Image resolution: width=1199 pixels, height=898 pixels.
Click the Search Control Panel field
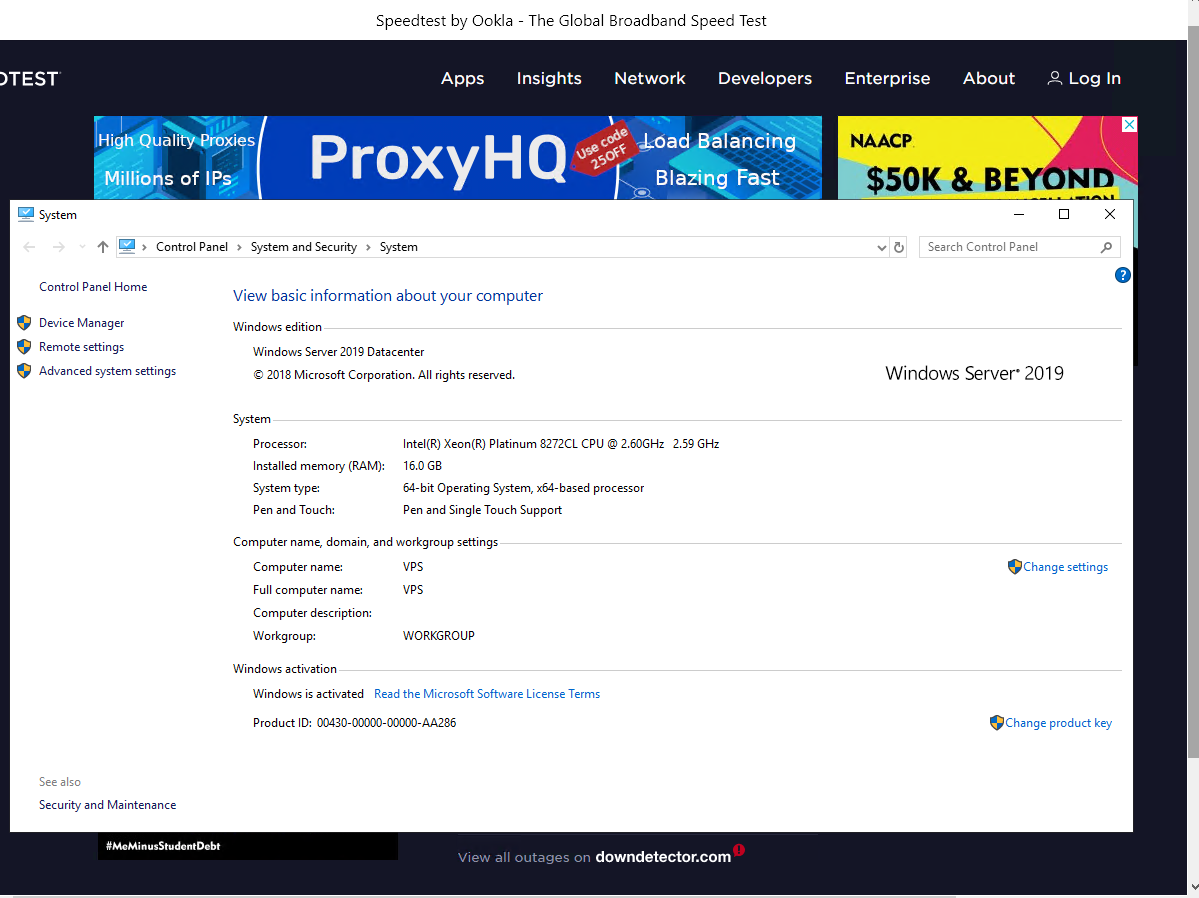pyautogui.click(x=1019, y=247)
